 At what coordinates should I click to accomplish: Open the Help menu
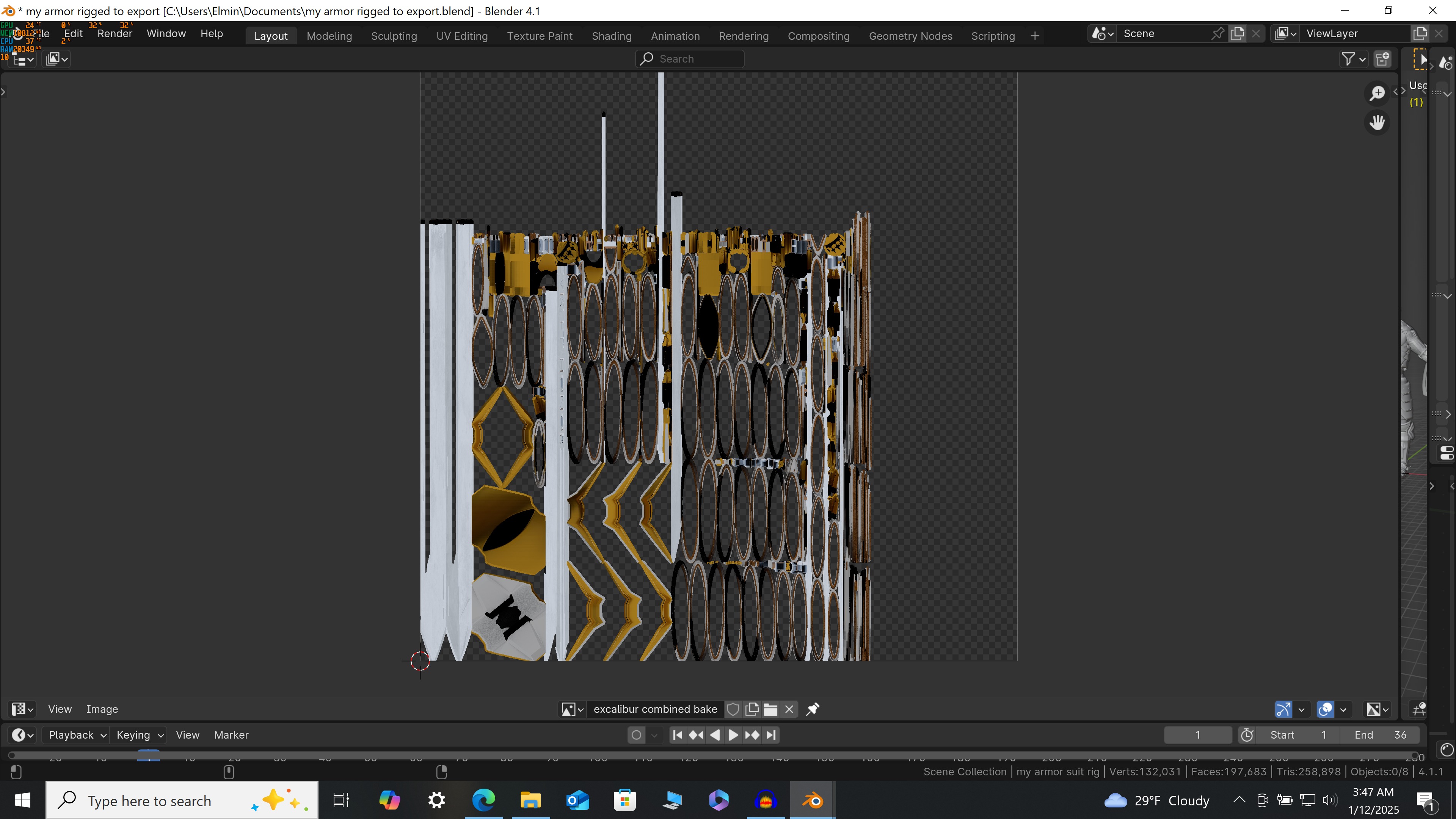click(x=212, y=33)
